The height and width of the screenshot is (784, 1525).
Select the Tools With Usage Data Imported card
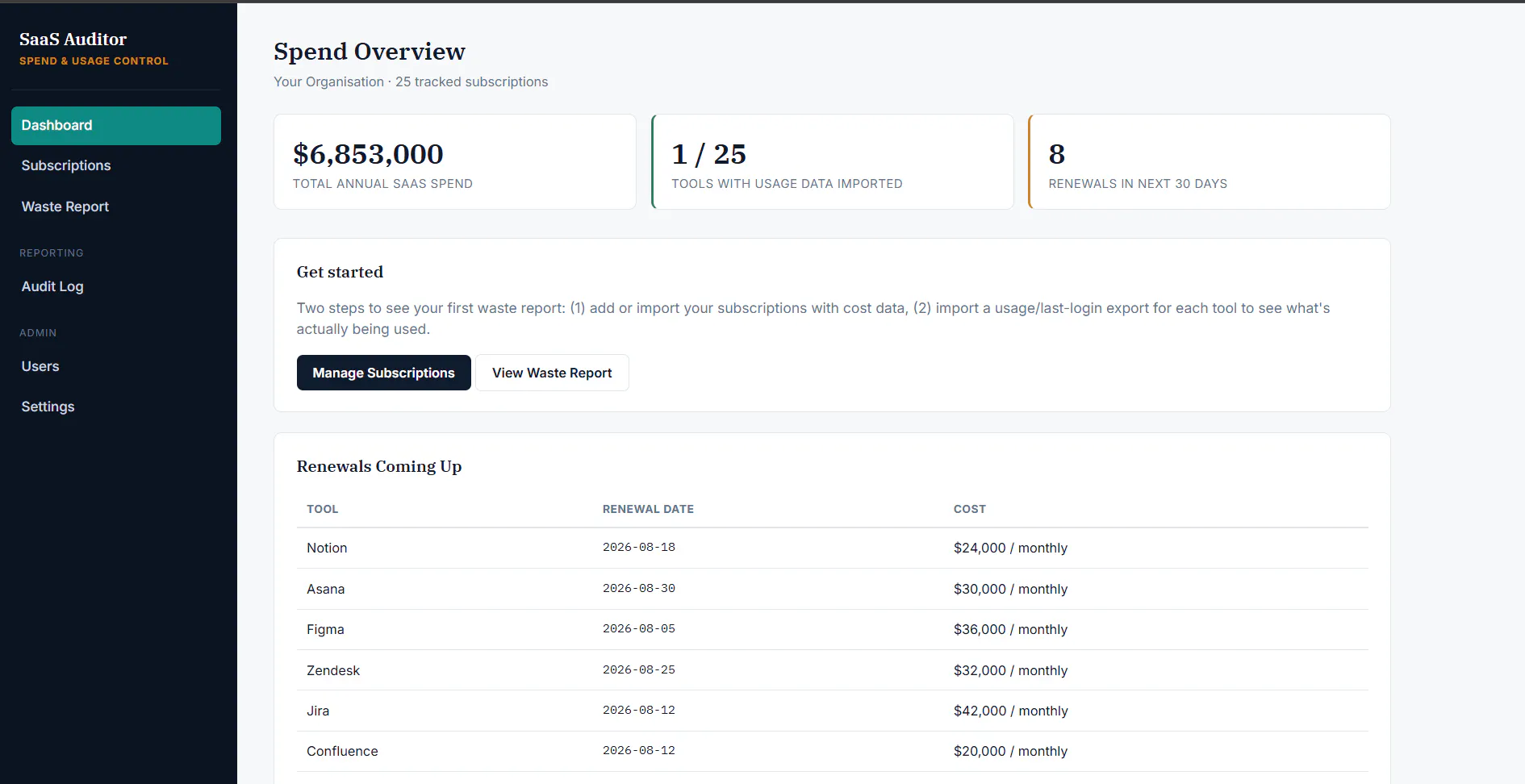click(833, 161)
